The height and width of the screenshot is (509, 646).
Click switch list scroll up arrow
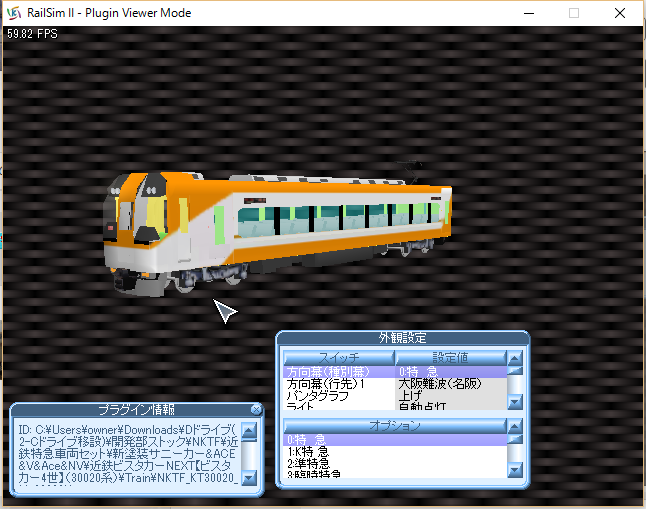click(x=515, y=358)
